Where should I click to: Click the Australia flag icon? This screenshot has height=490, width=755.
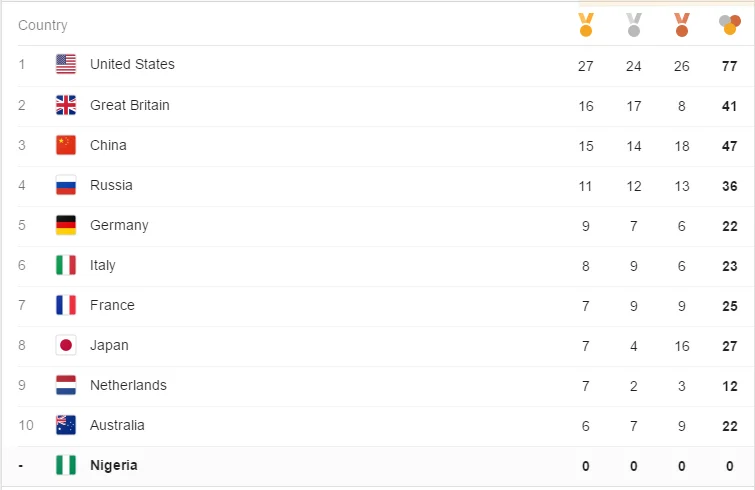tap(66, 425)
